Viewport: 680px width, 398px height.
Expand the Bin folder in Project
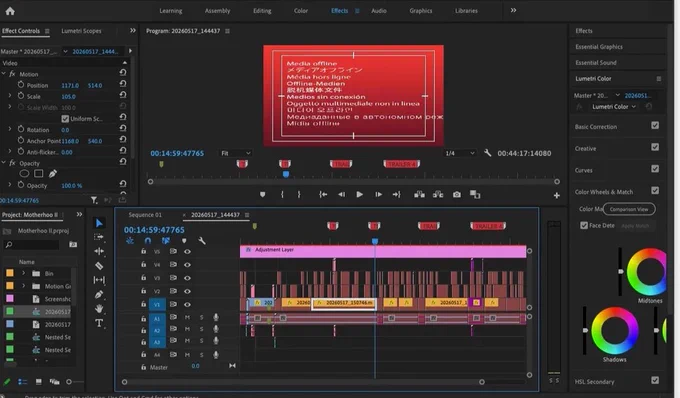(x=23, y=273)
